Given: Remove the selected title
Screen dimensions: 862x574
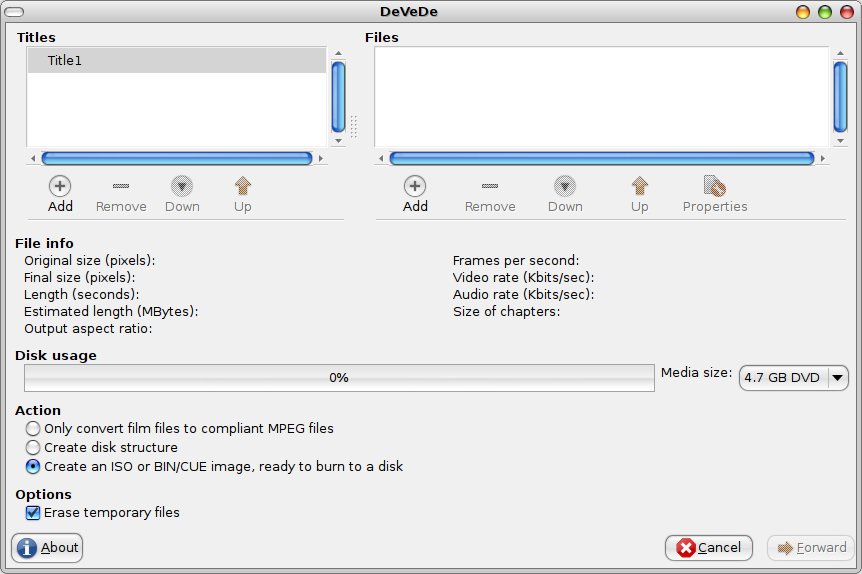Looking at the screenshot, I should tap(121, 195).
